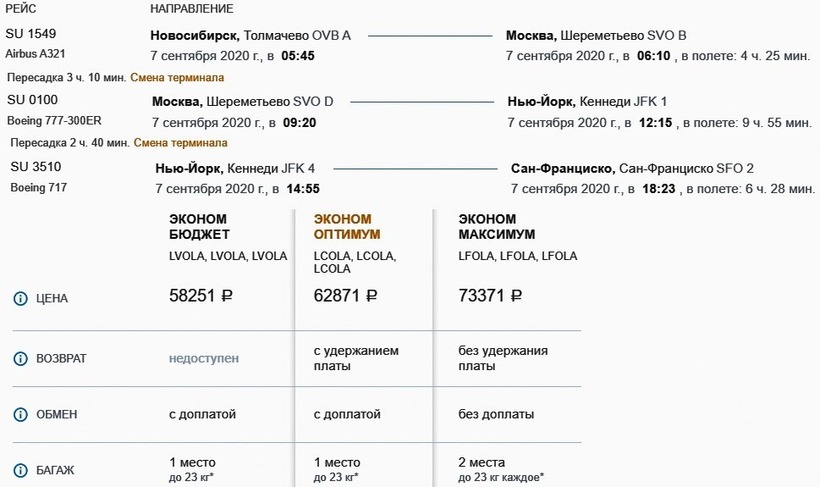
Task: Click the Boeing 777-300ER aircraft label
Action: pyautogui.click(x=54, y=121)
